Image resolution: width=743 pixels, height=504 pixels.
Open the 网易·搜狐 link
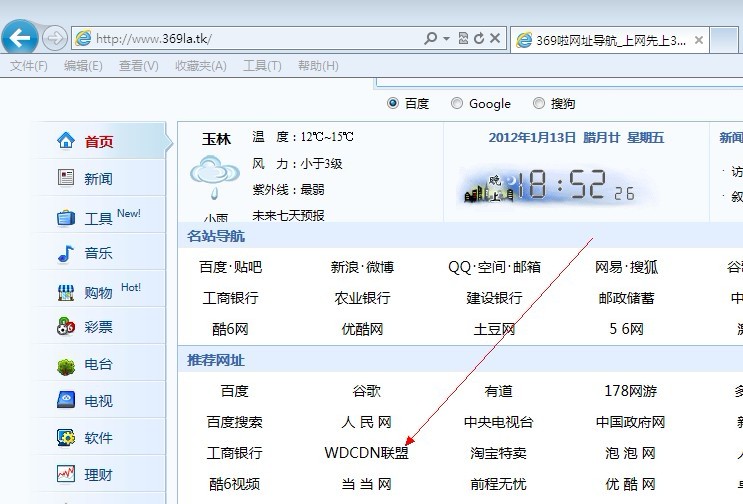(x=626, y=267)
